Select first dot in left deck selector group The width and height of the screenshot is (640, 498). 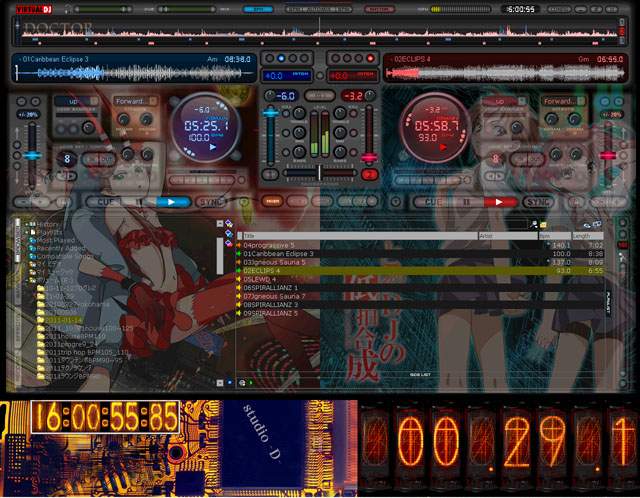[x=269, y=59]
